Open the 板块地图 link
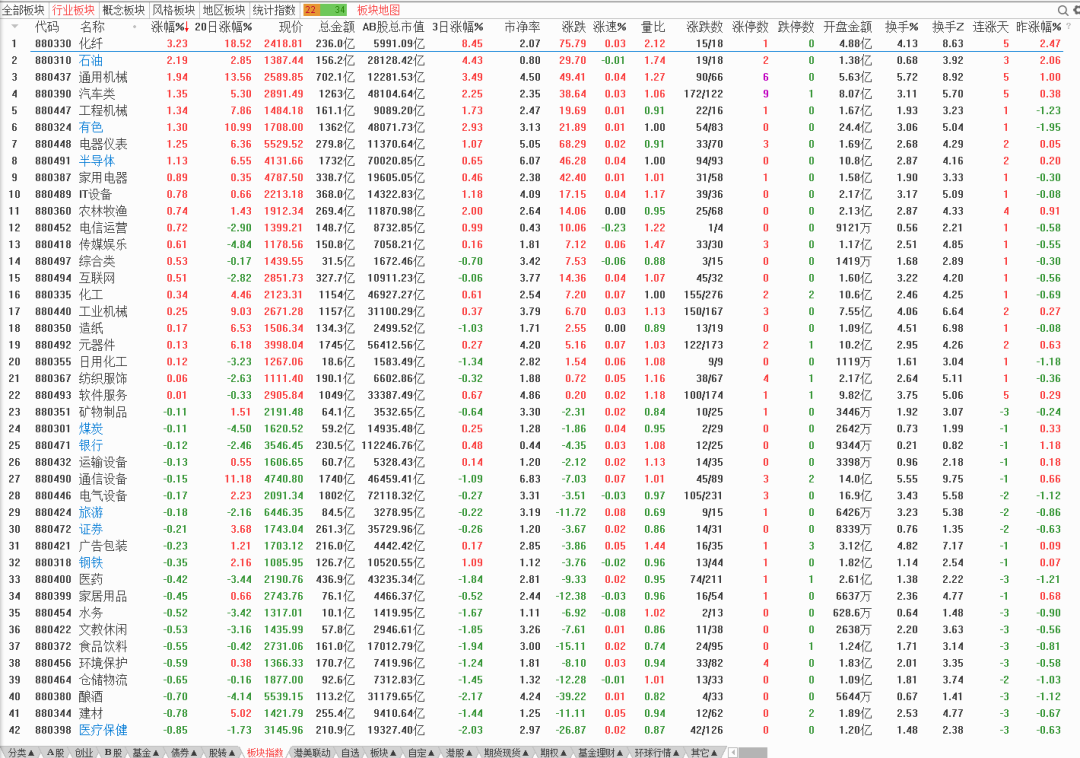This screenshot has width=1080, height=758. [378, 10]
